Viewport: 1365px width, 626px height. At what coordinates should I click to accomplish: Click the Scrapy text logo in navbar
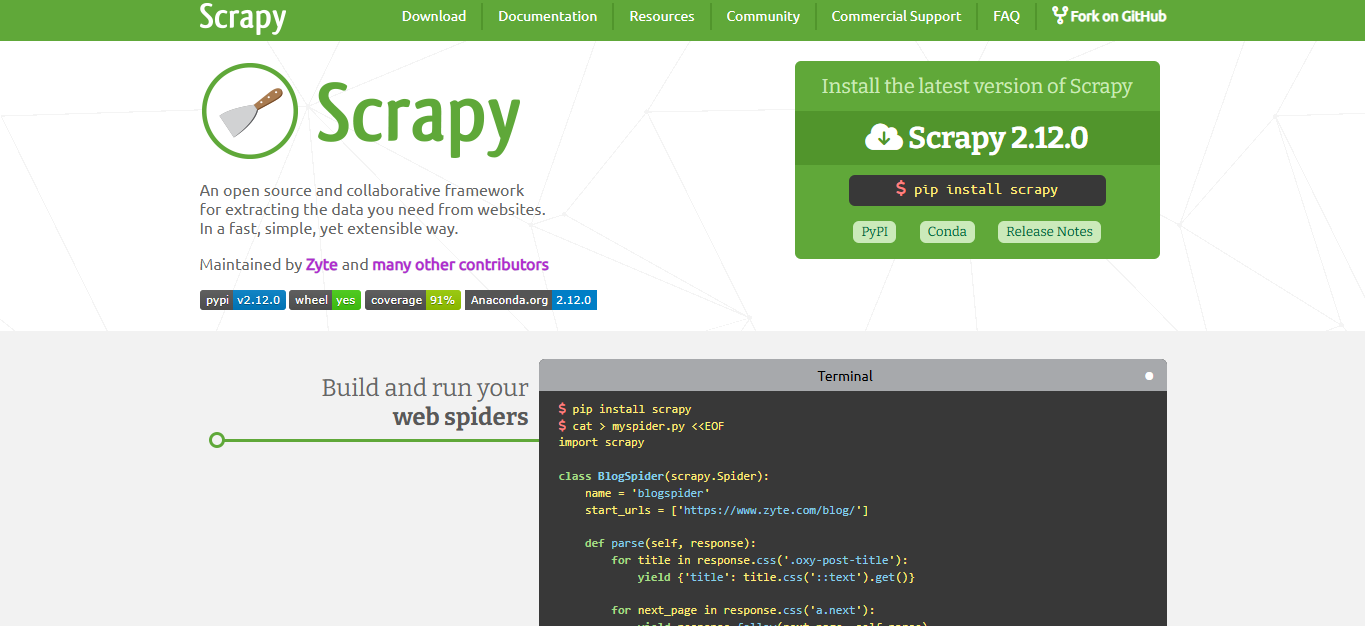pyautogui.click(x=243, y=17)
